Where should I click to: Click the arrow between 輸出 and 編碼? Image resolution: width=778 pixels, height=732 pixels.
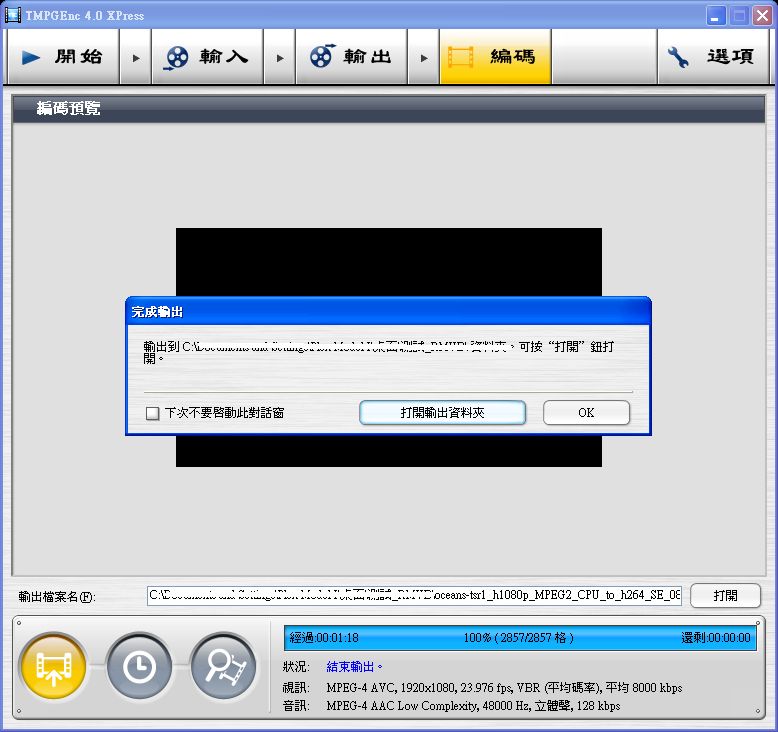click(x=423, y=58)
